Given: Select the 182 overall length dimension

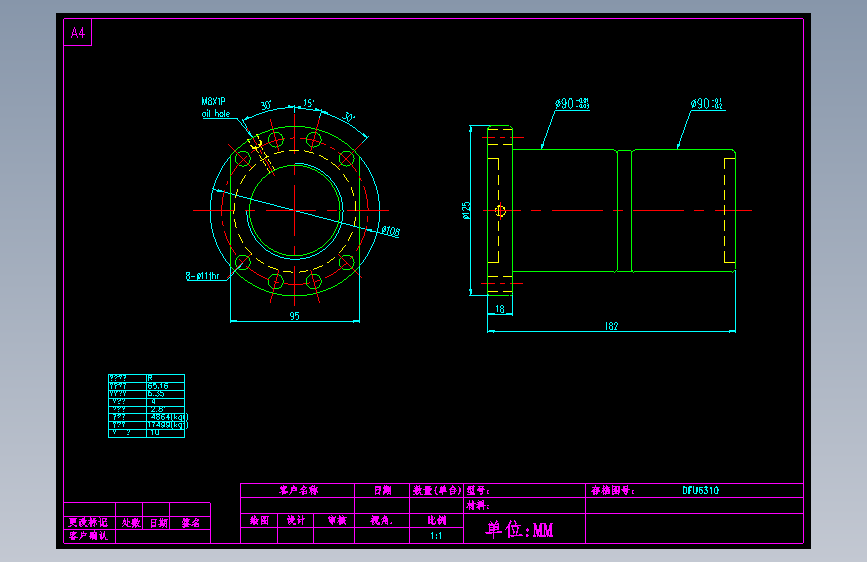Looking at the screenshot, I should point(612,326).
